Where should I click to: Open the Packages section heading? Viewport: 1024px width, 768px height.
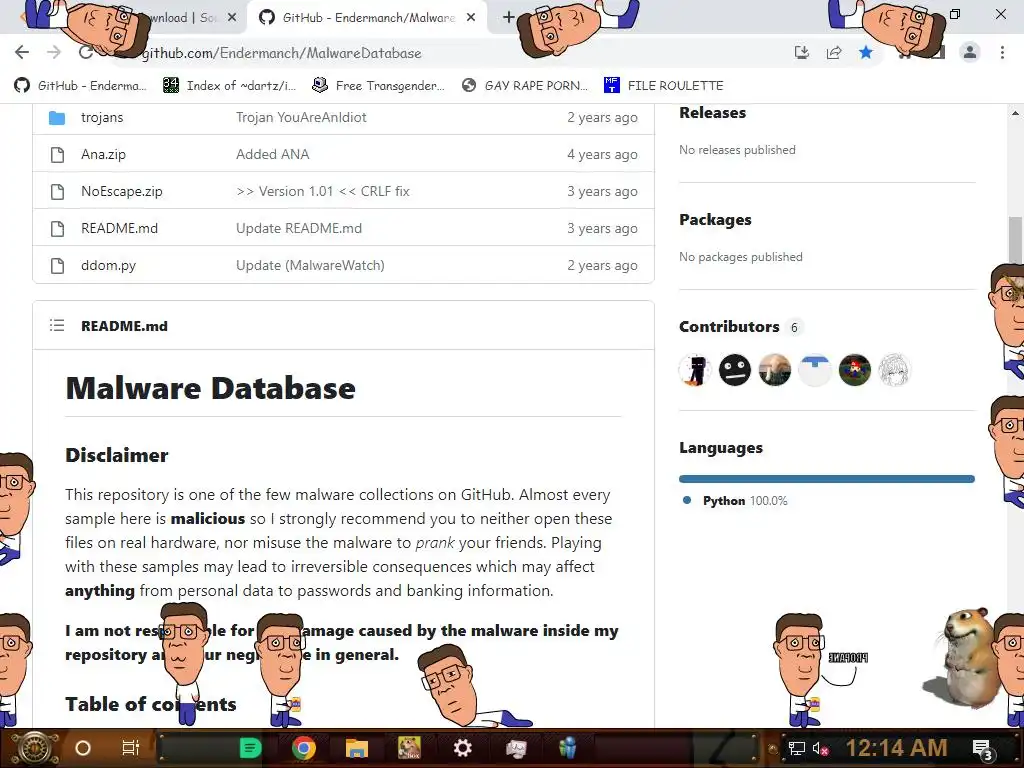(x=715, y=220)
